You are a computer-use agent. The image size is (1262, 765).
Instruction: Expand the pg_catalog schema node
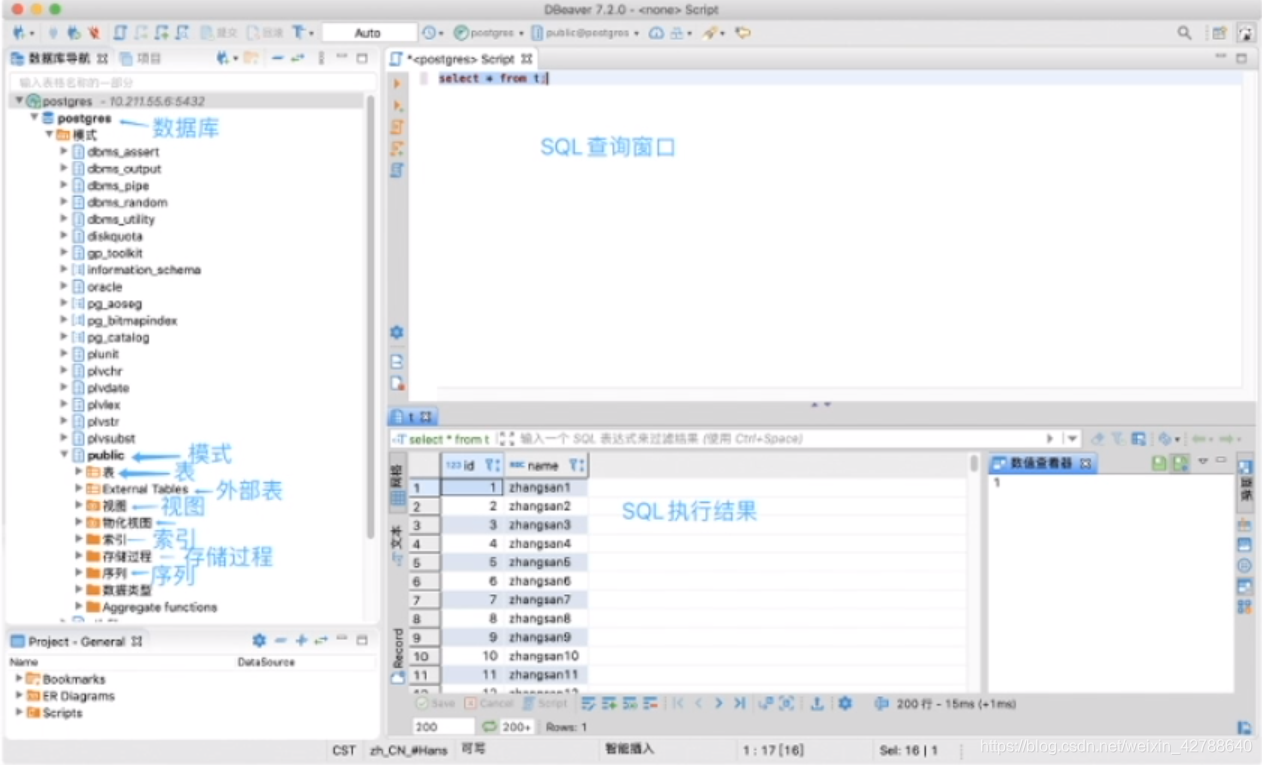click(64, 337)
